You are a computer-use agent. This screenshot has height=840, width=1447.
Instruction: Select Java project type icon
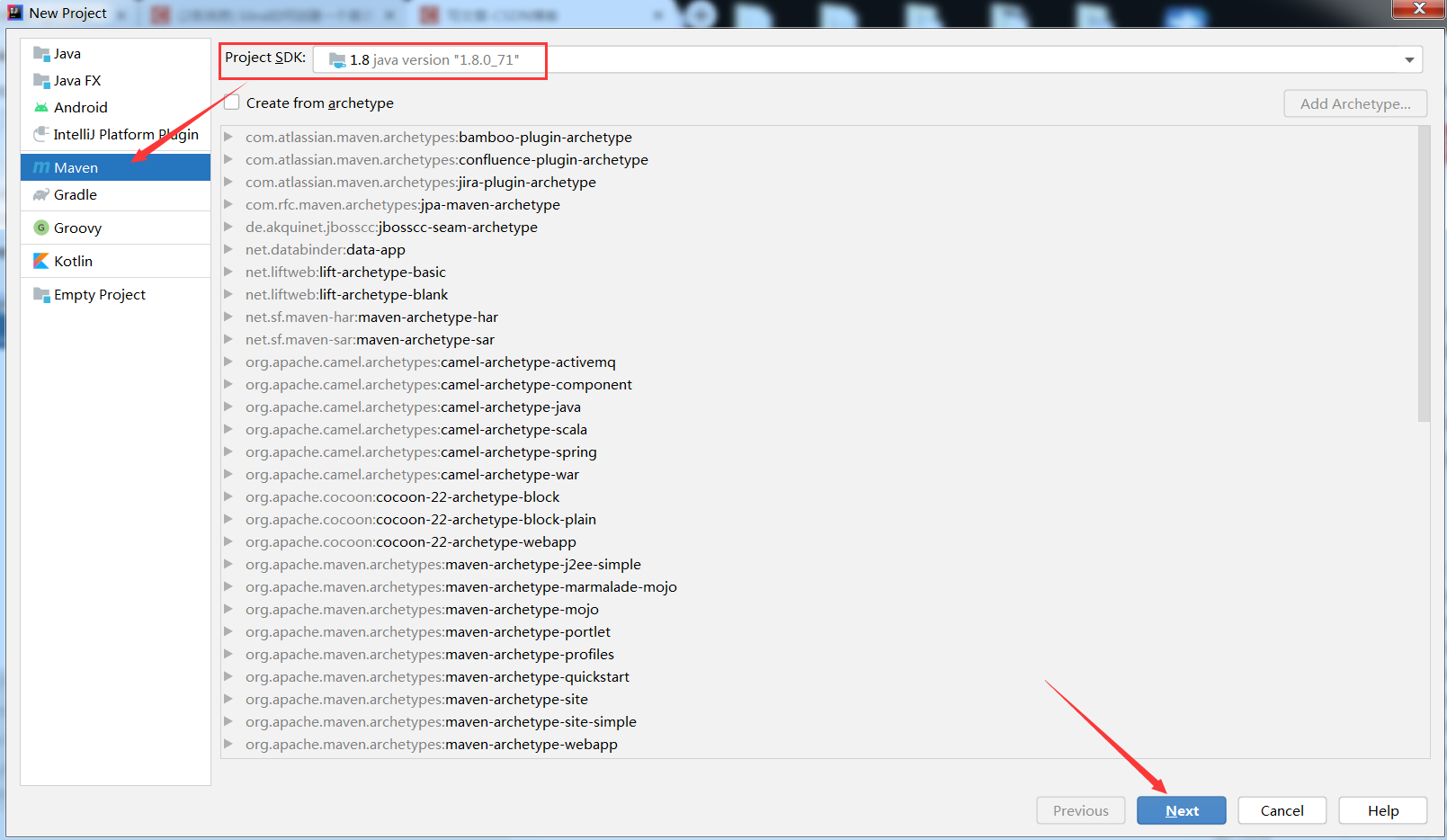(x=41, y=54)
